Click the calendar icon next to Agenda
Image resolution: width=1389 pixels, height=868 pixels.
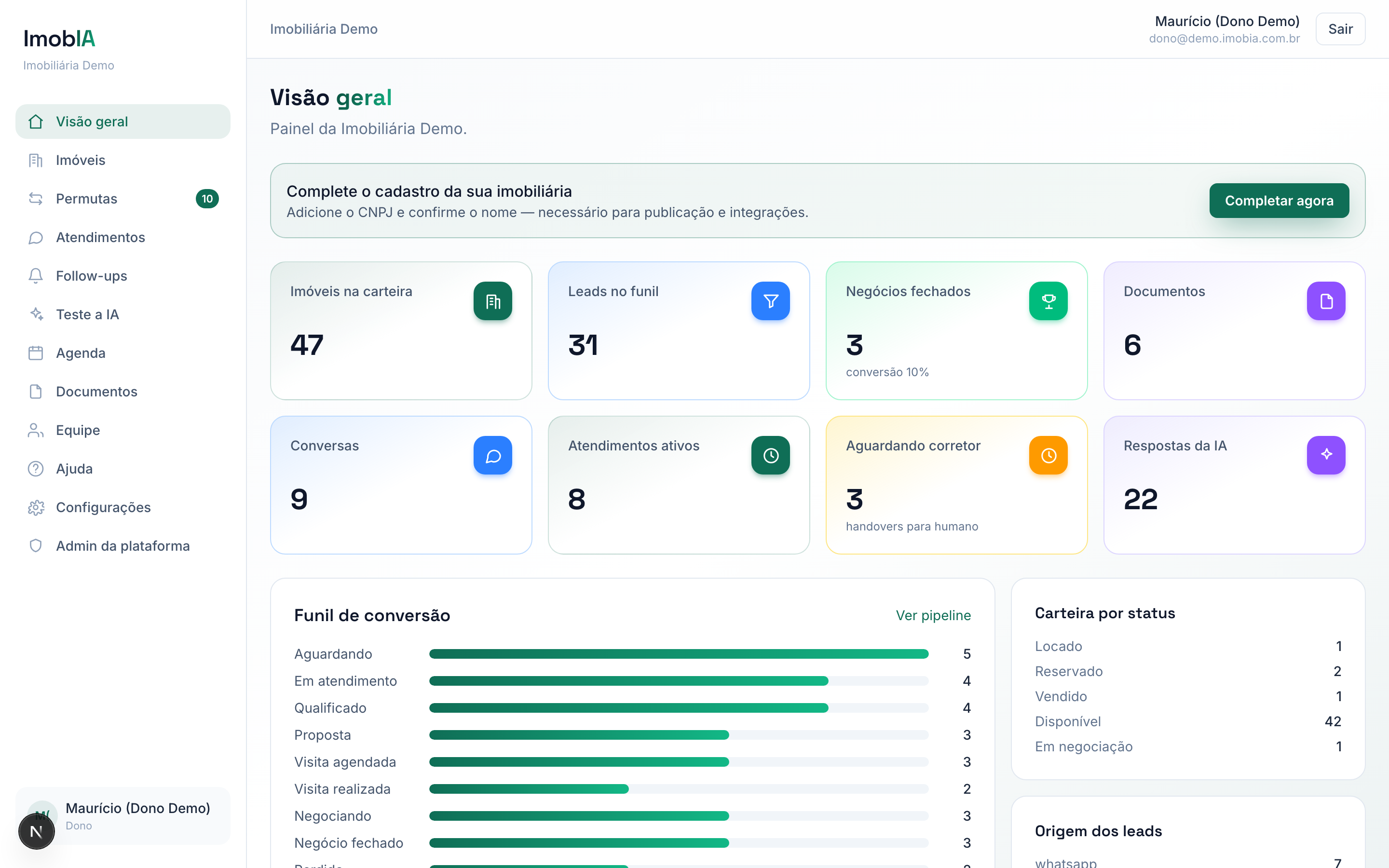tap(36, 353)
